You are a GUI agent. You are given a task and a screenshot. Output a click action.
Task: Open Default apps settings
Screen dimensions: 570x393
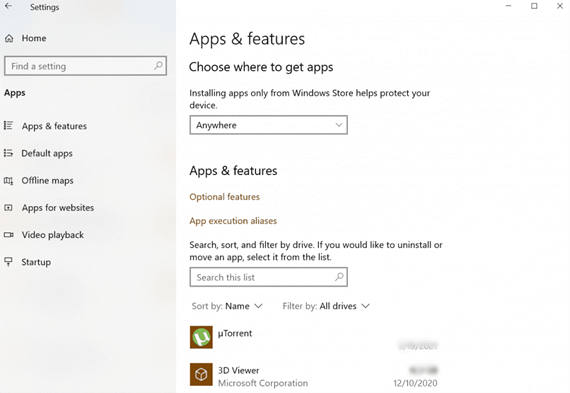pyautogui.click(x=47, y=153)
